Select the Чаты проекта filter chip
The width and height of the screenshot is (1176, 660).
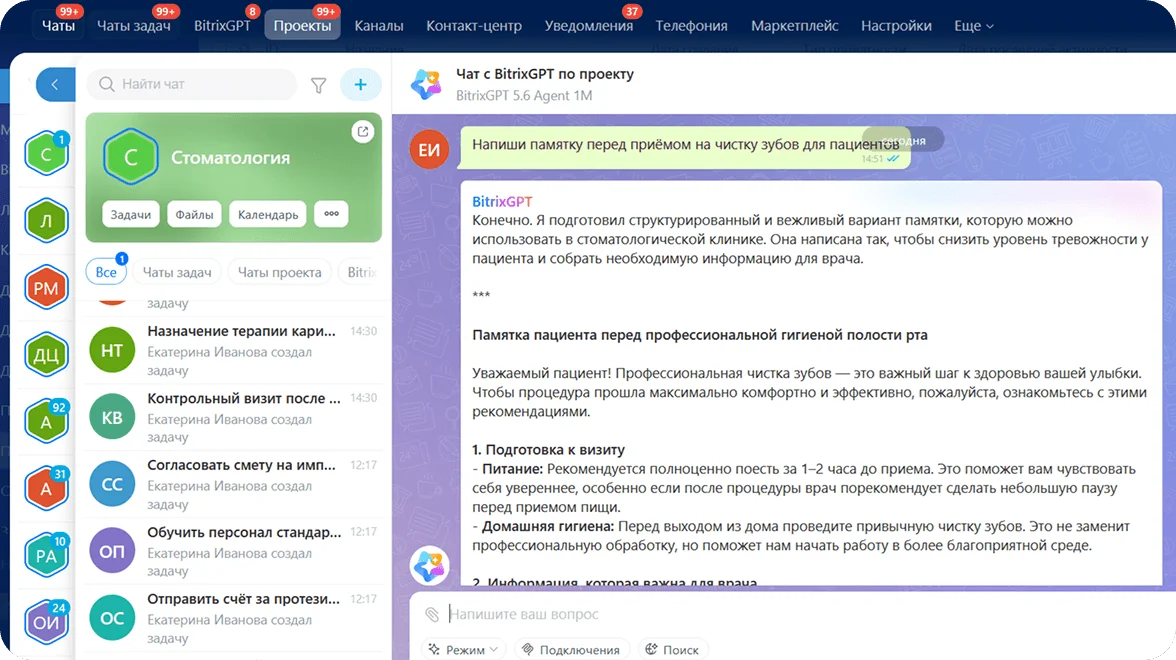pyautogui.click(x=280, y=272)
